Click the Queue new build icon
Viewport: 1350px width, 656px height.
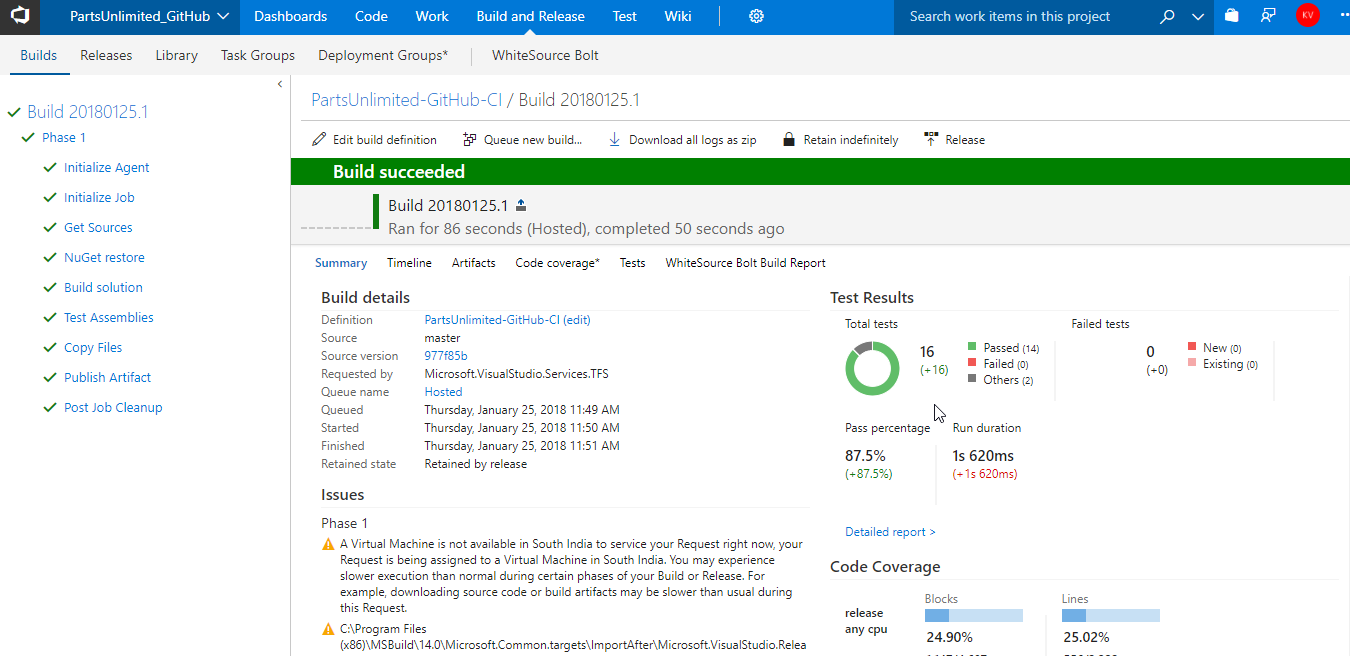tap(470, 140)
